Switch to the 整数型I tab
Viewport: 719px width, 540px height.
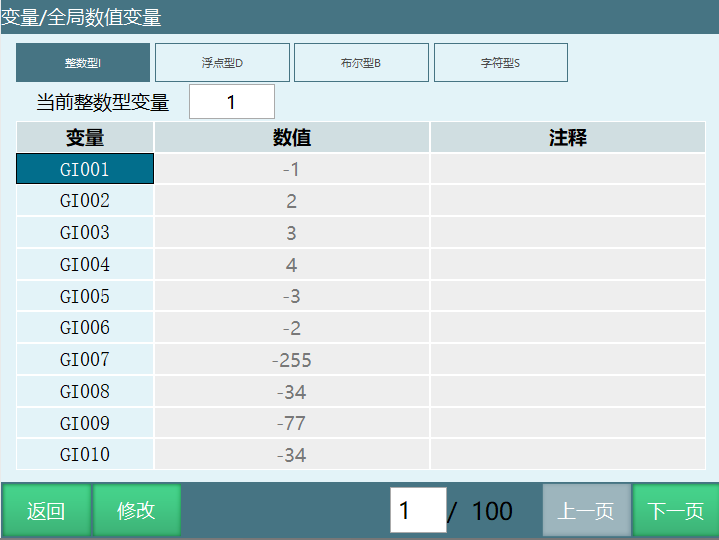click(x=83, y=63)
